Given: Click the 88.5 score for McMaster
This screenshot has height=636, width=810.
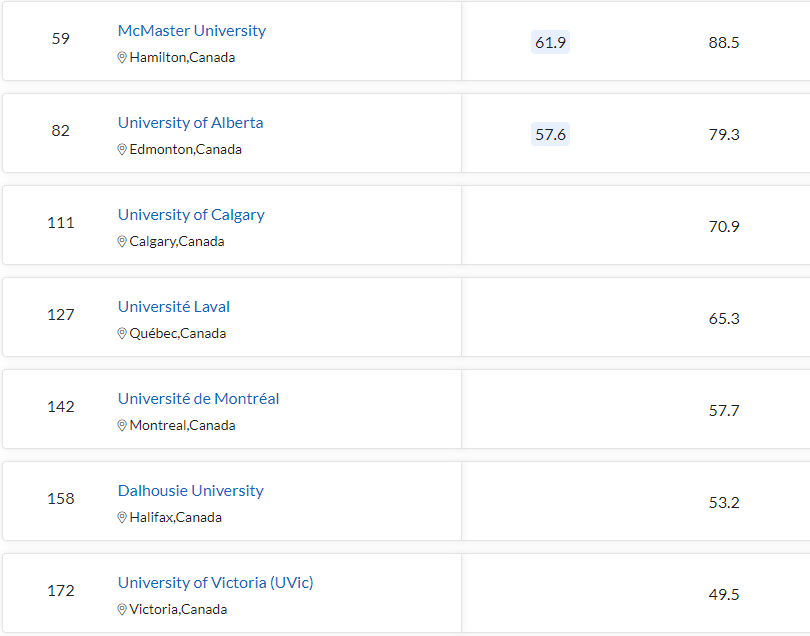Looking at the screenshot, I should tap(724, 42).
